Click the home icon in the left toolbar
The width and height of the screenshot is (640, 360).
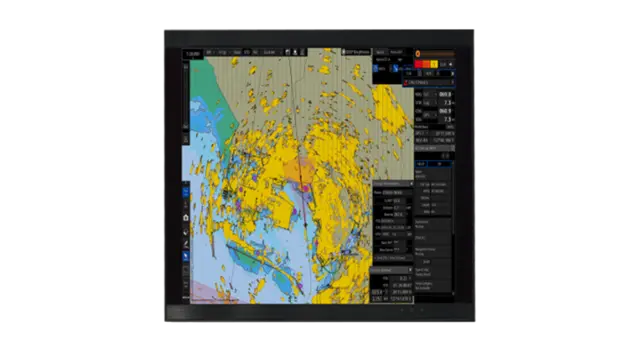point(186,218)
